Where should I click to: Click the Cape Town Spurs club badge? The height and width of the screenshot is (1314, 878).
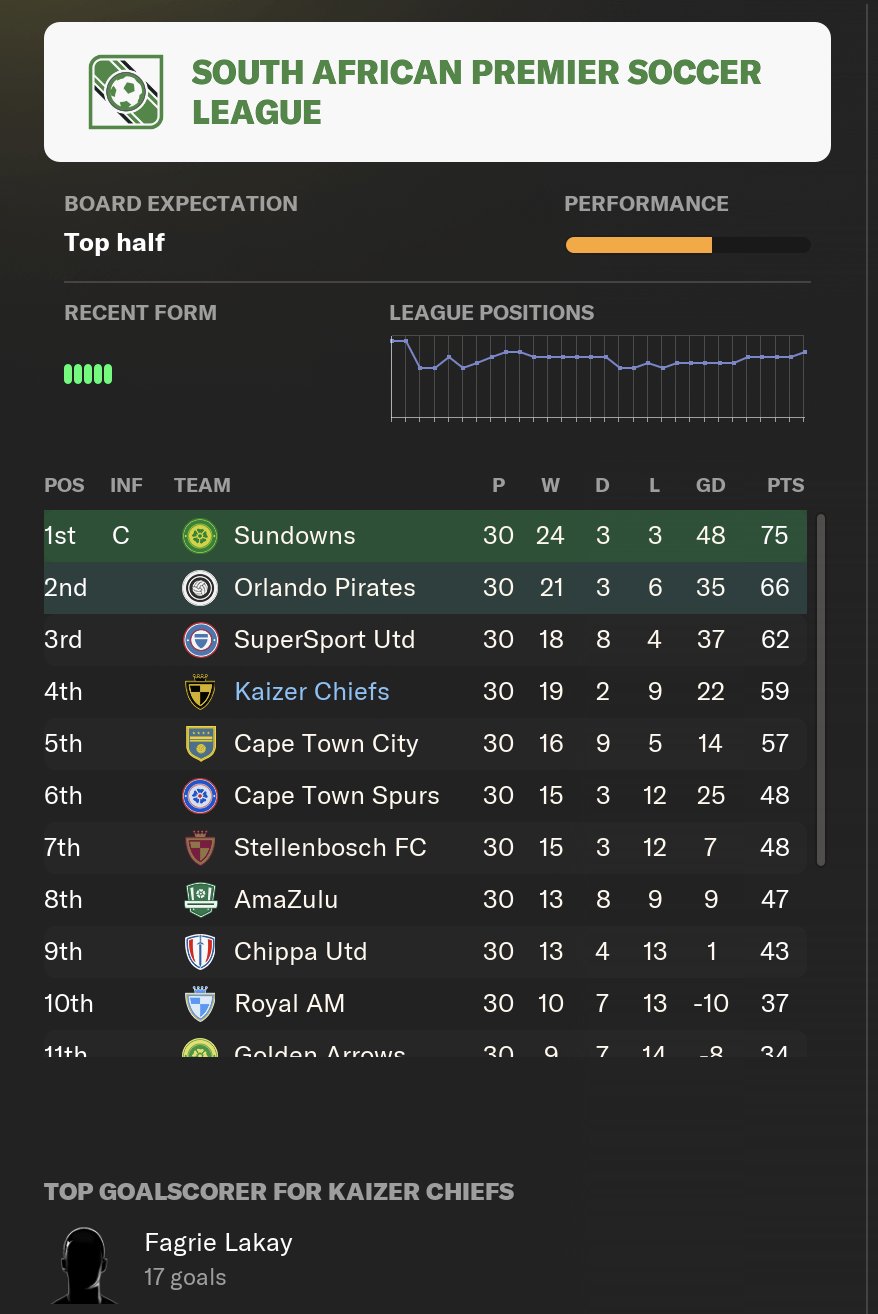point(200,796)
